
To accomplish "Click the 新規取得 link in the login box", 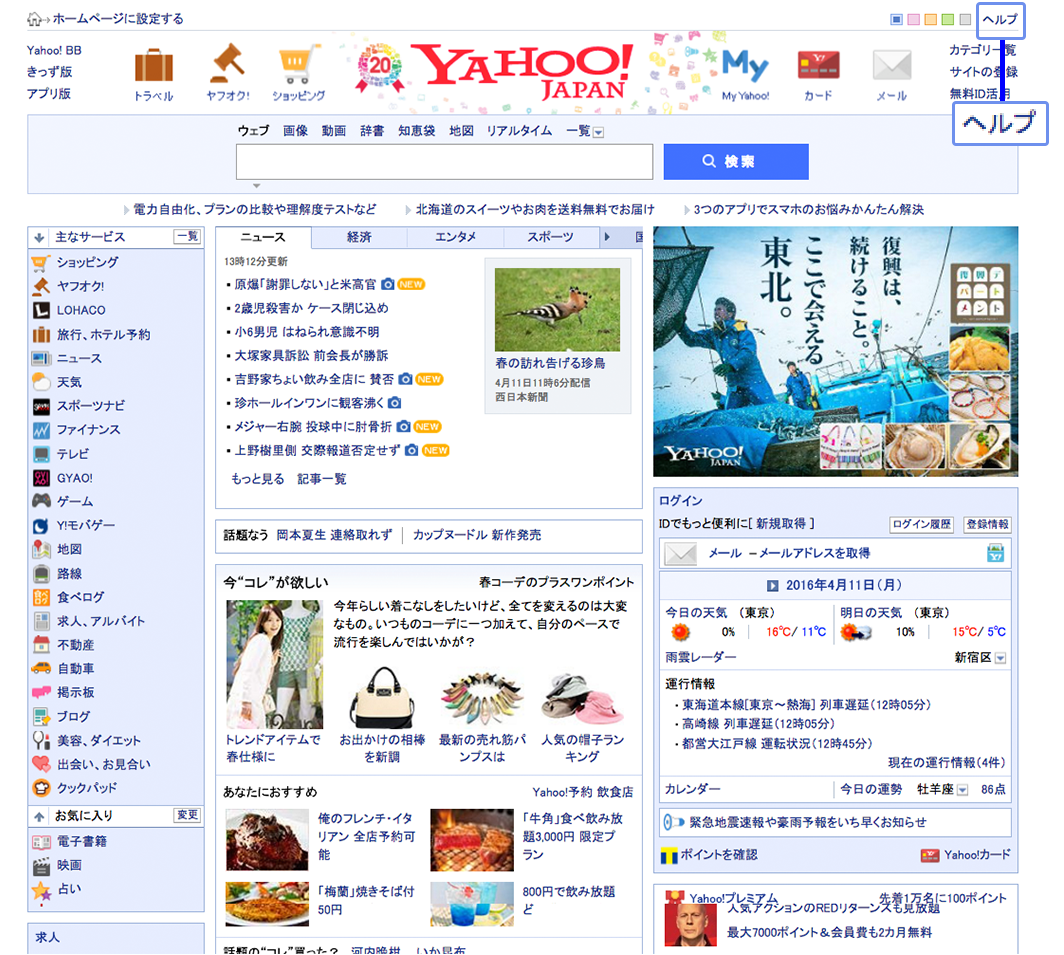I will pos(781,523).
